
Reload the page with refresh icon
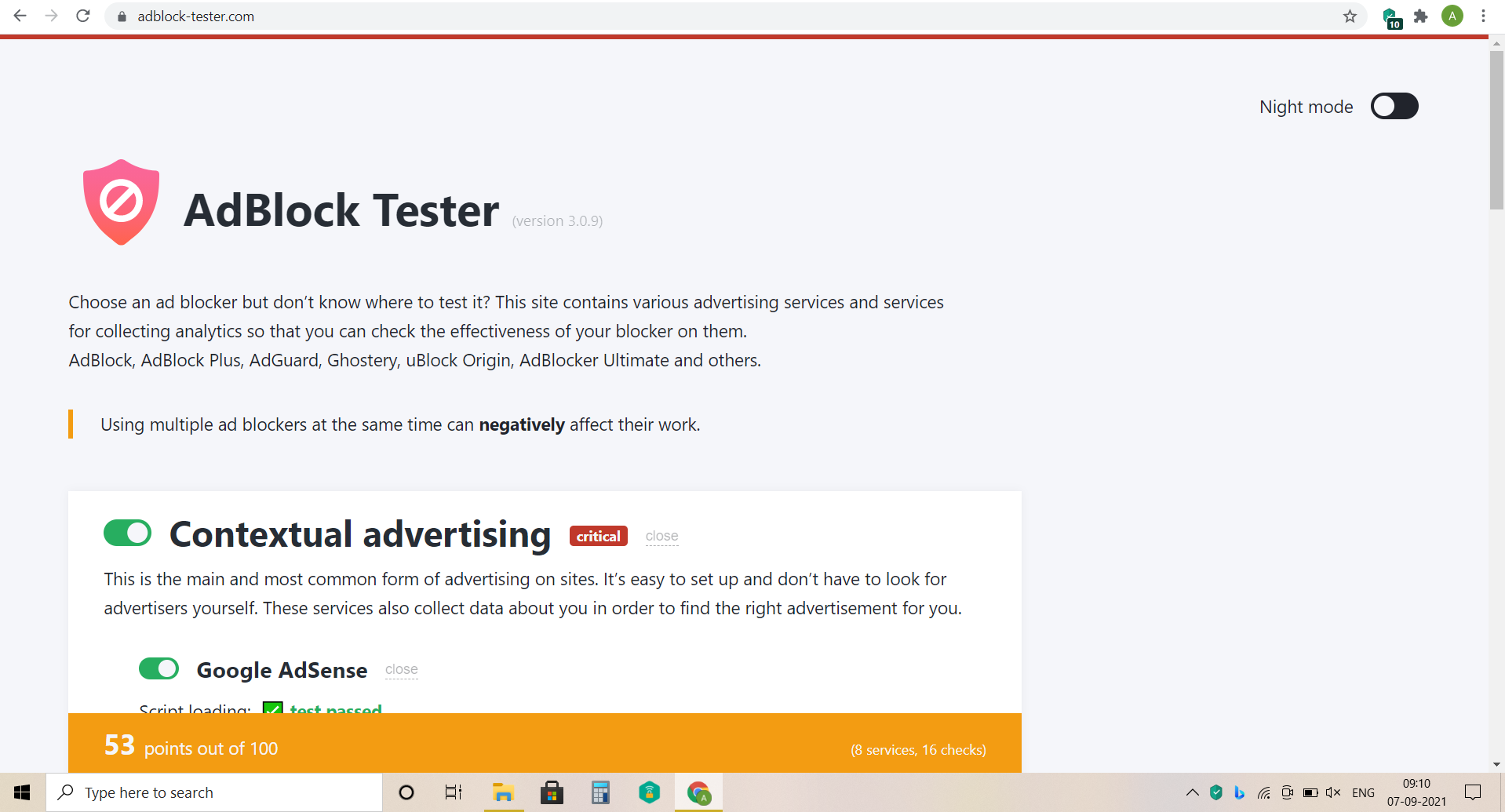83,16
